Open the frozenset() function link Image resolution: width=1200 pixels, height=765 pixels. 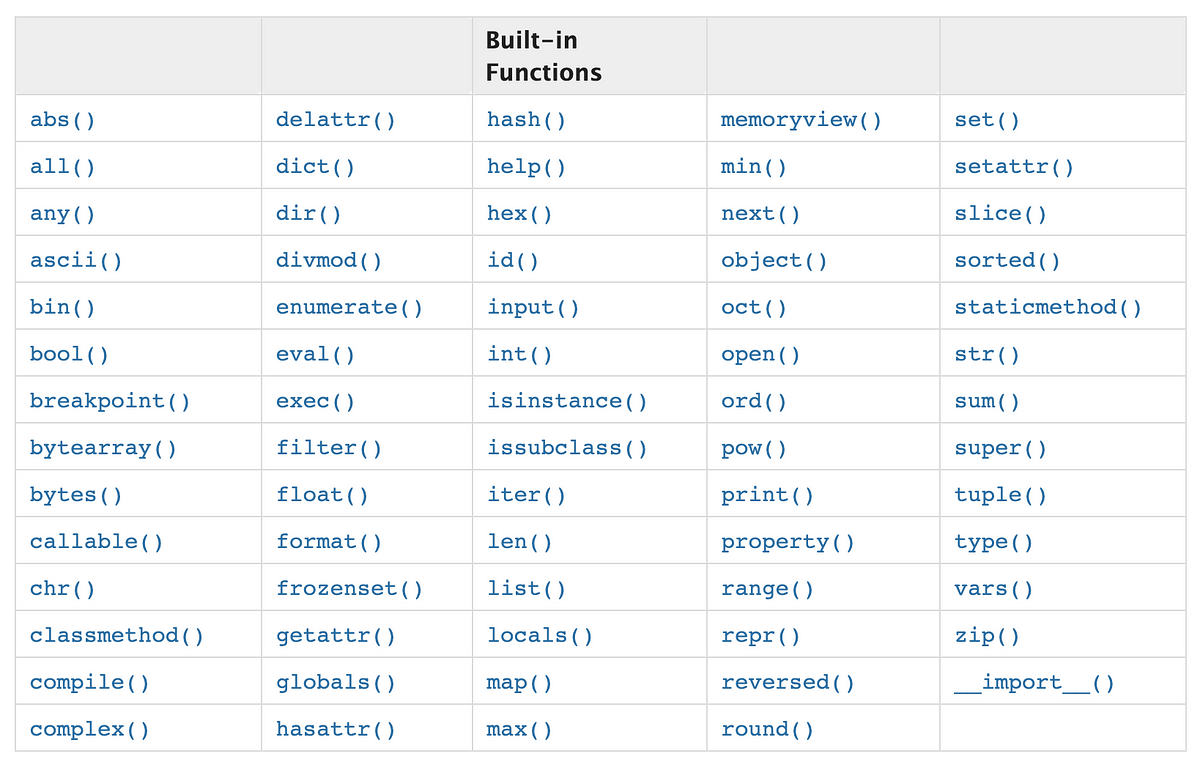point(349,589)
